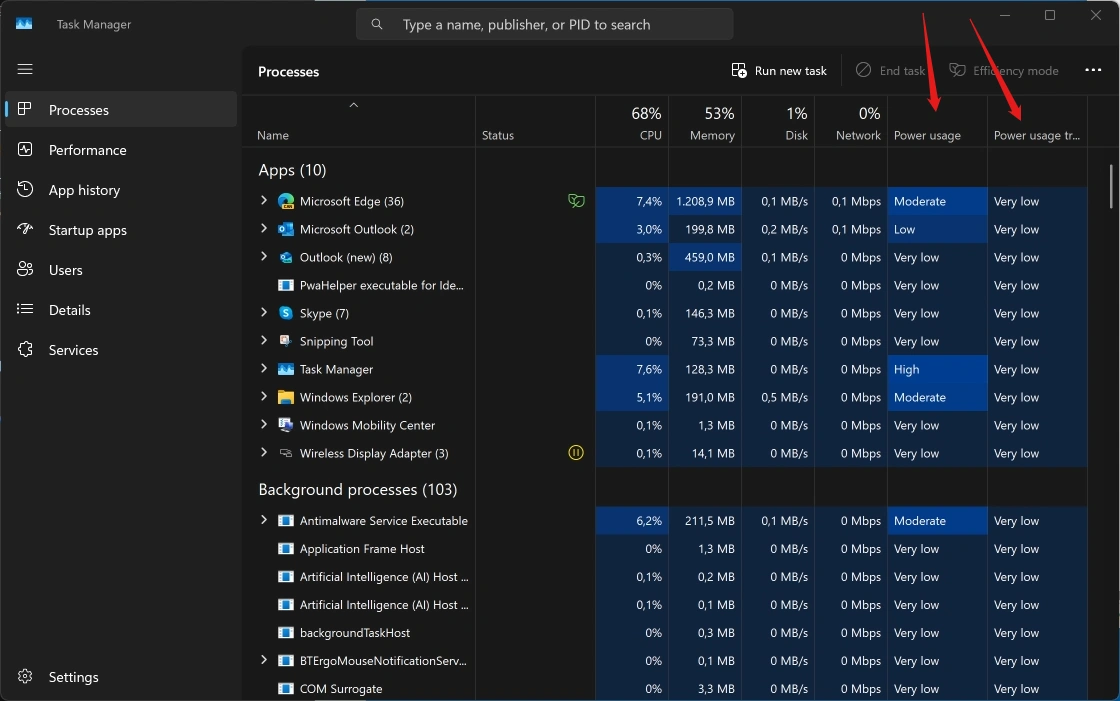Click the yellow suspended pause icon
Image resolution: width=1120 pixels, height=701 pixels.
576,453
